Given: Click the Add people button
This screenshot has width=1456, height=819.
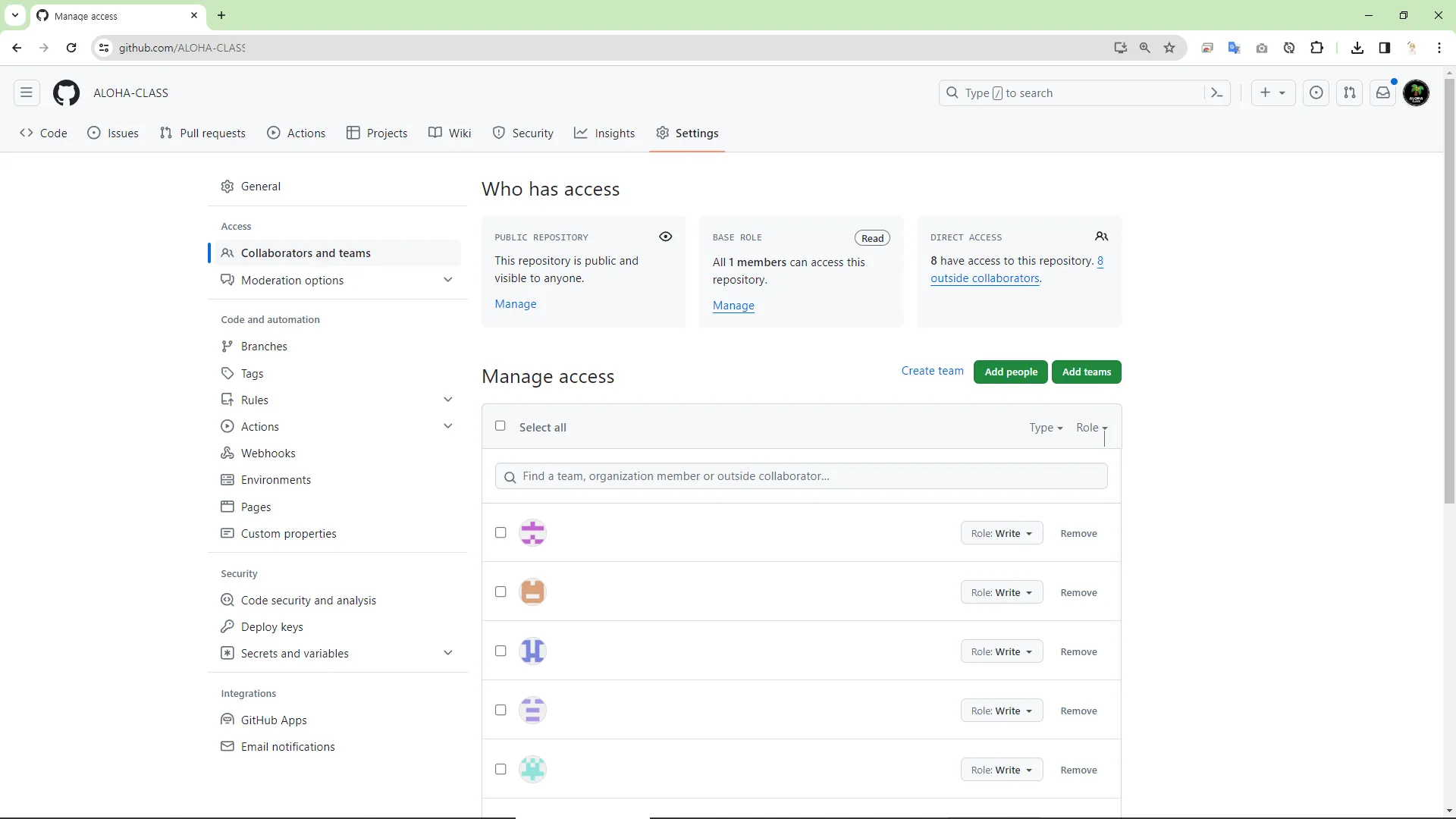Looking at the screenshot, I should (1010, 372).
